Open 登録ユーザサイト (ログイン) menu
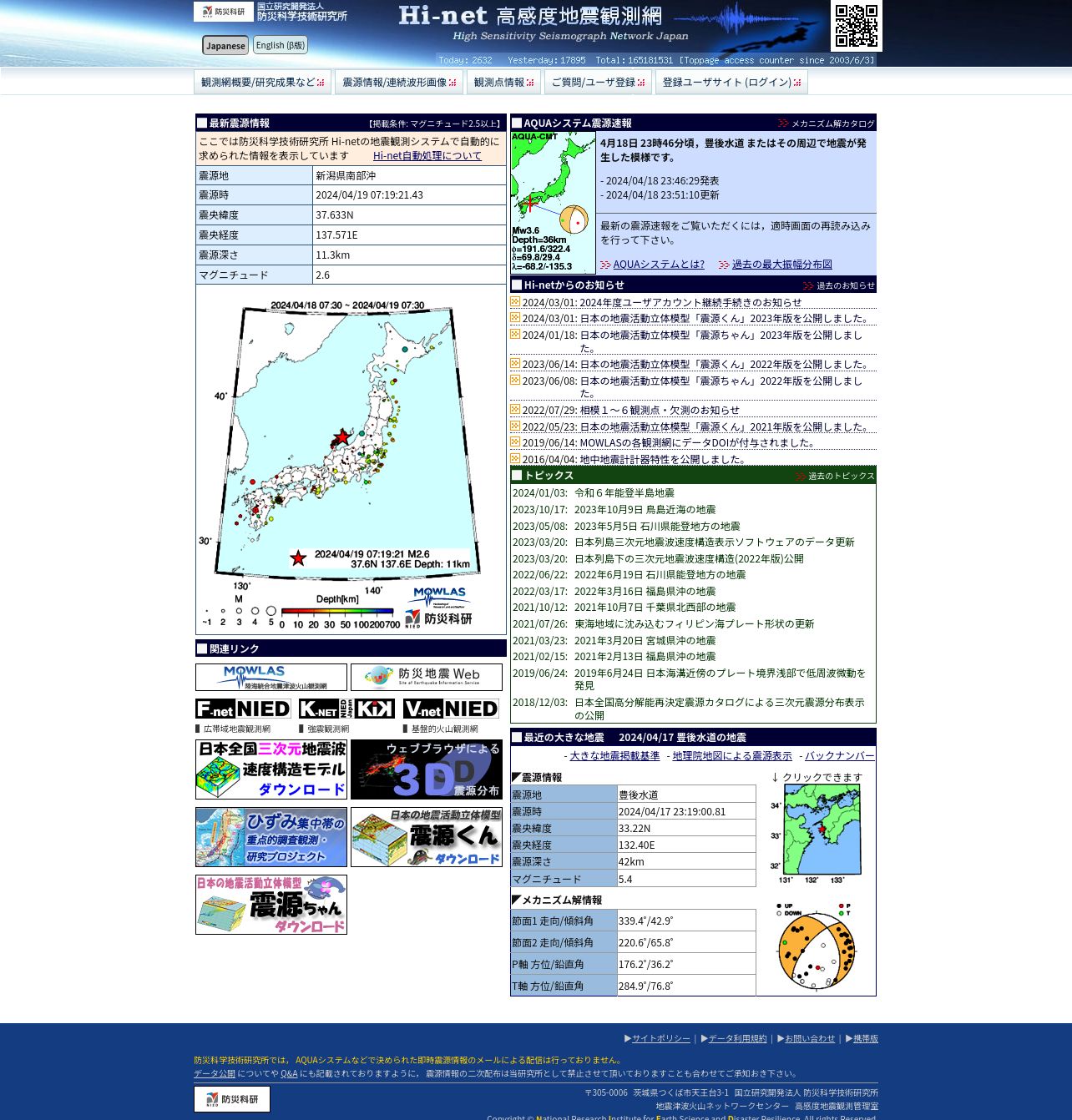The height and width of the screenshot is (1120, 1072). click(731, 82)
